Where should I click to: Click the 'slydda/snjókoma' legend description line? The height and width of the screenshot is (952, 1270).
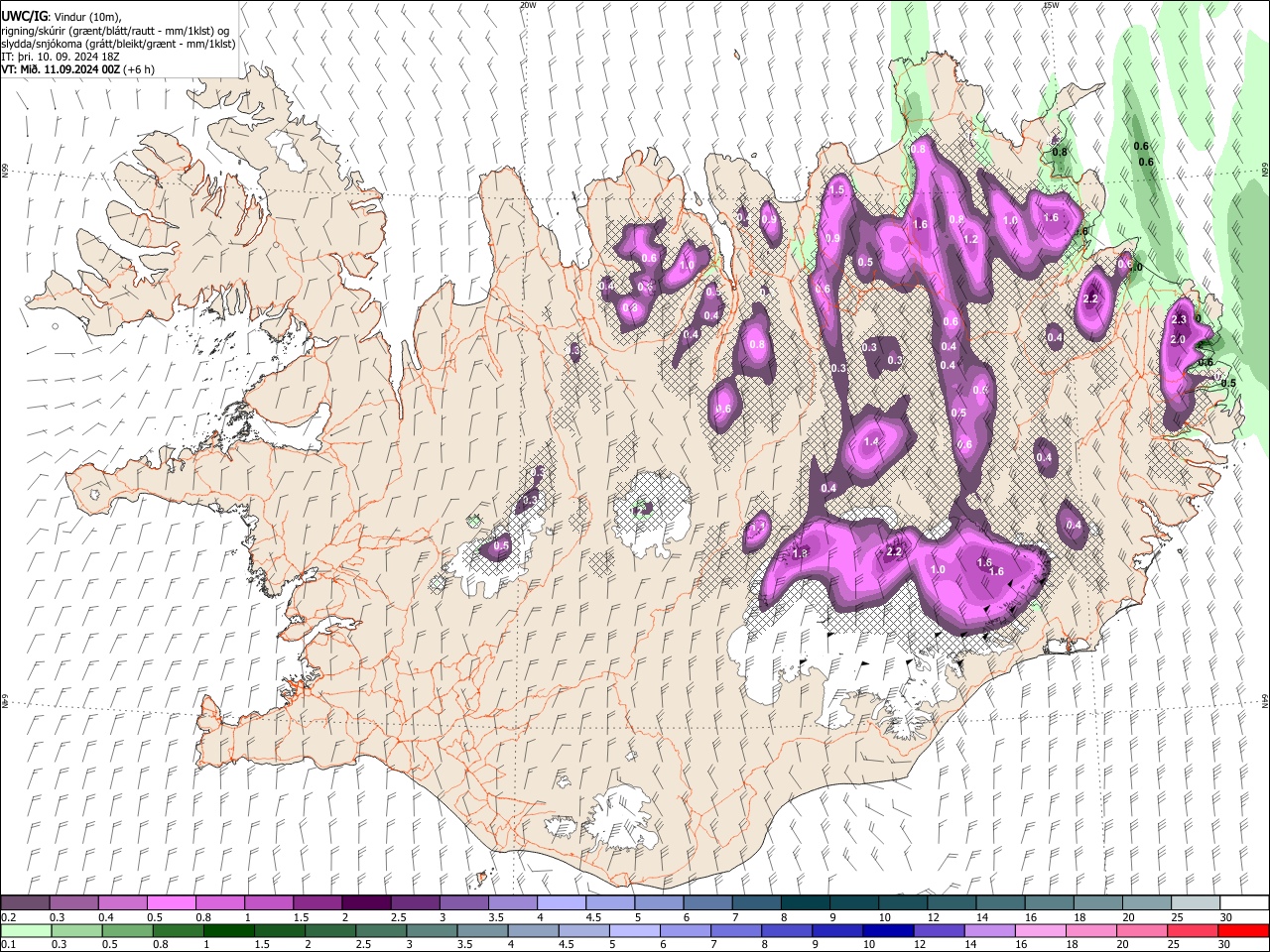[118, 44]
